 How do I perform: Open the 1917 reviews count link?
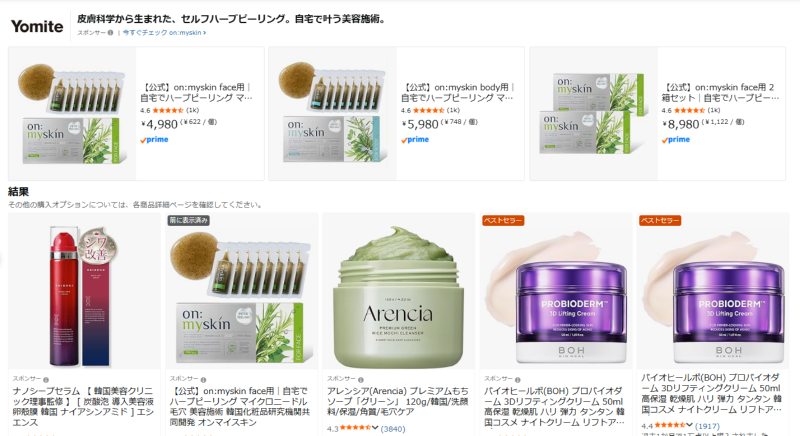tap(707, 425)
